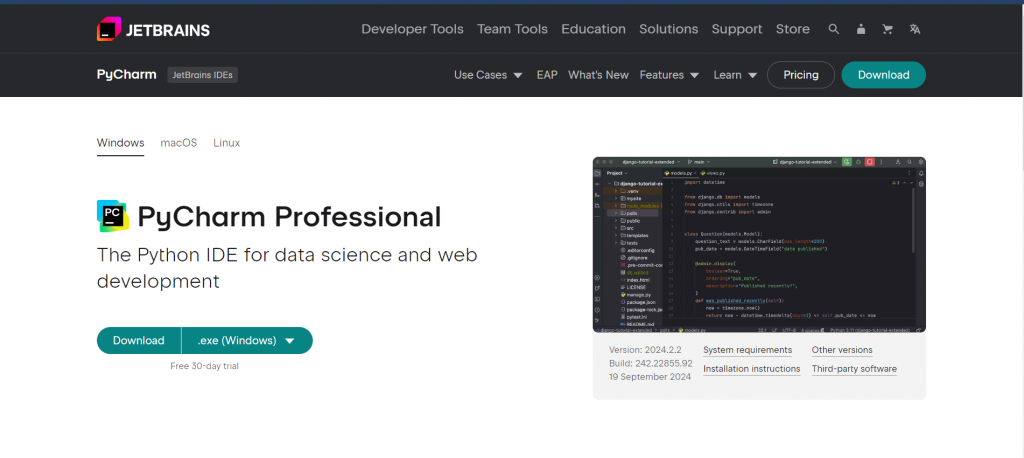Click the 19 September 2024 date text
Image resolution: width=1024 pixels, height=458 pixels.
coord(650,377)
